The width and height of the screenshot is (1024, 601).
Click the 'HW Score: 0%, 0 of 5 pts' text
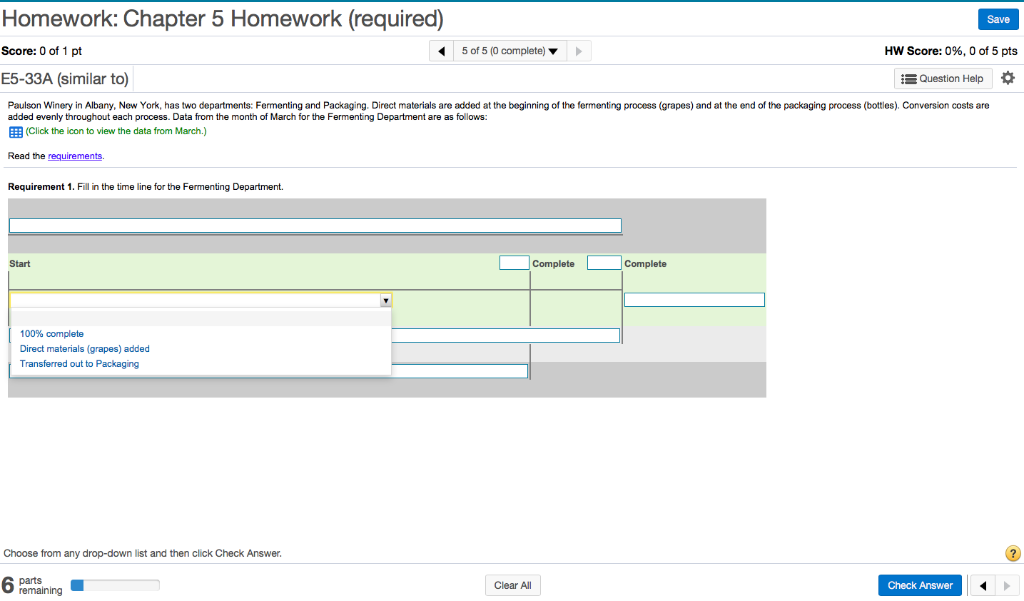click(x=951, y=51)
